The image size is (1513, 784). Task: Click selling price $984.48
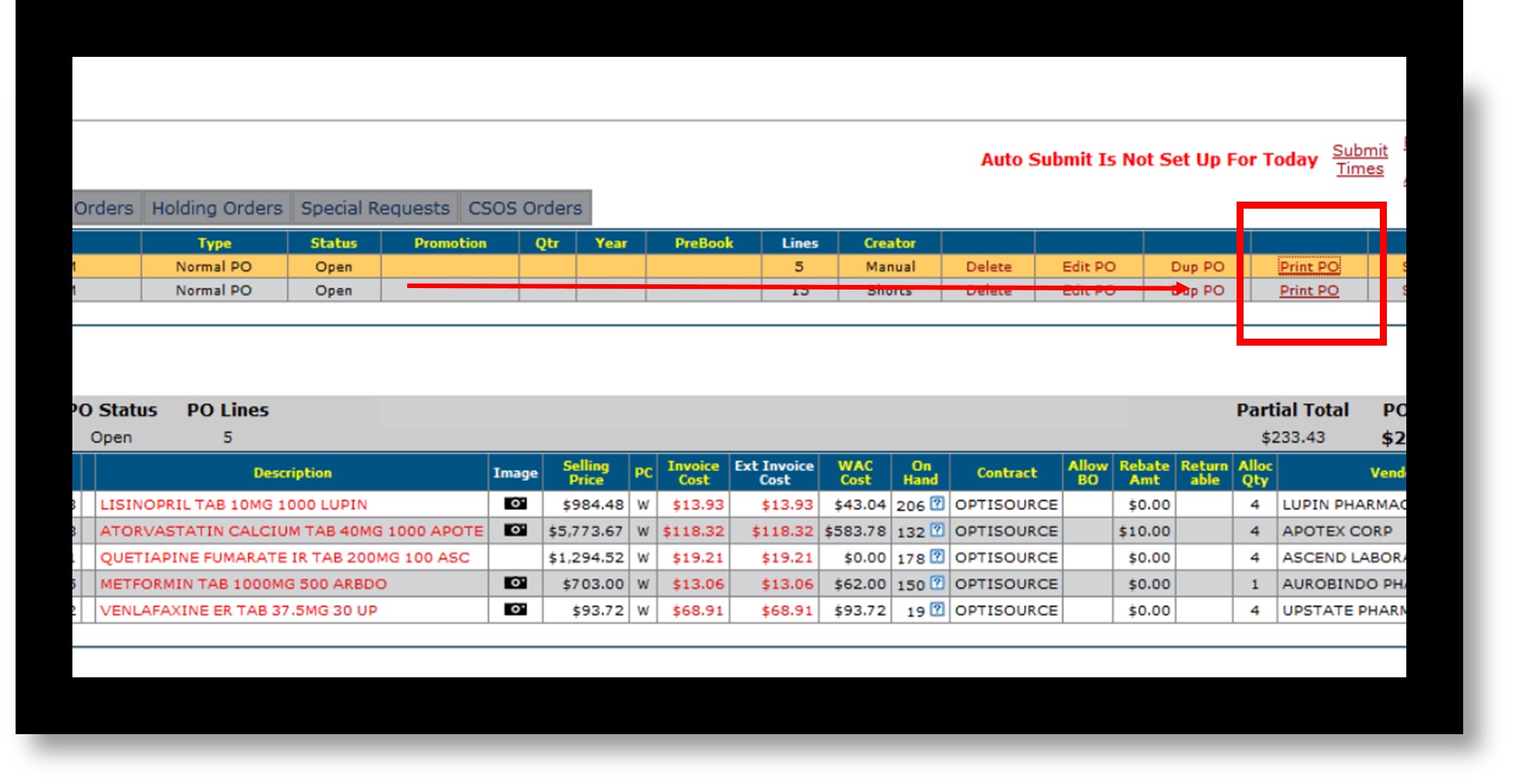coord(593,505)
